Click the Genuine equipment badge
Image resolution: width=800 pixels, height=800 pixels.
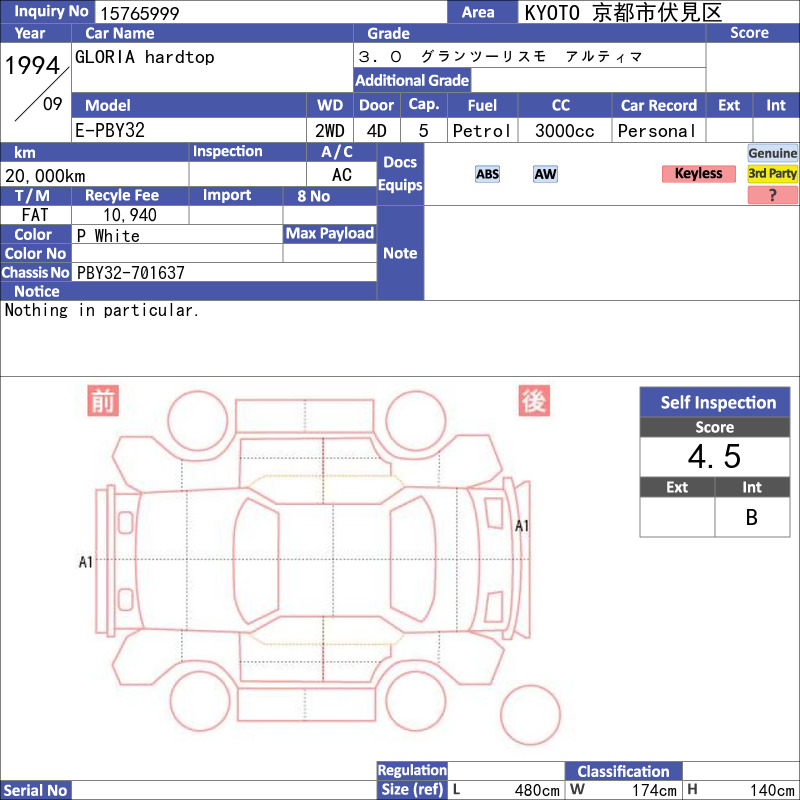(x=772, y=153)
